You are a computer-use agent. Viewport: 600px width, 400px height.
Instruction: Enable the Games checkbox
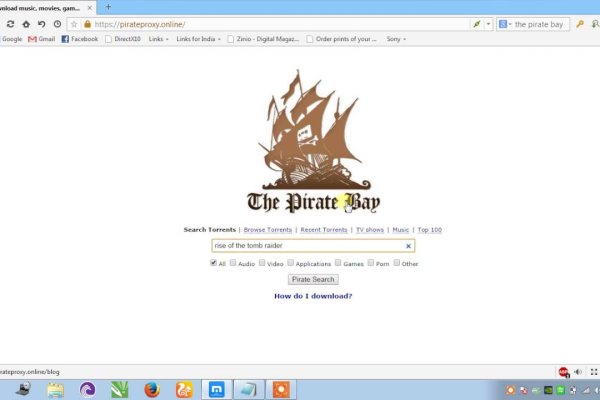tap(338, 263)
